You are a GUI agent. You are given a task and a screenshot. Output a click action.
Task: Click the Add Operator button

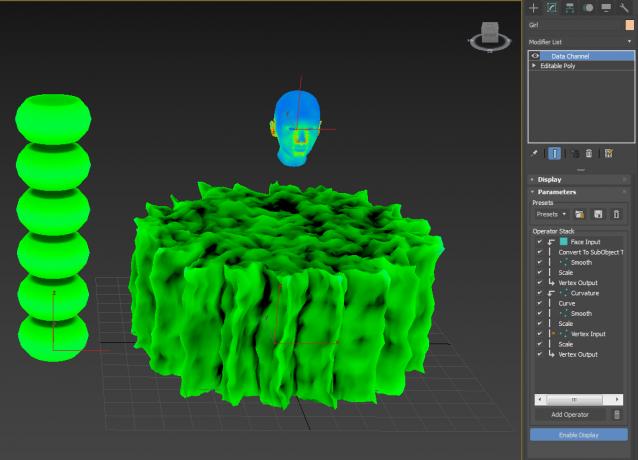[x=569, y=414]
